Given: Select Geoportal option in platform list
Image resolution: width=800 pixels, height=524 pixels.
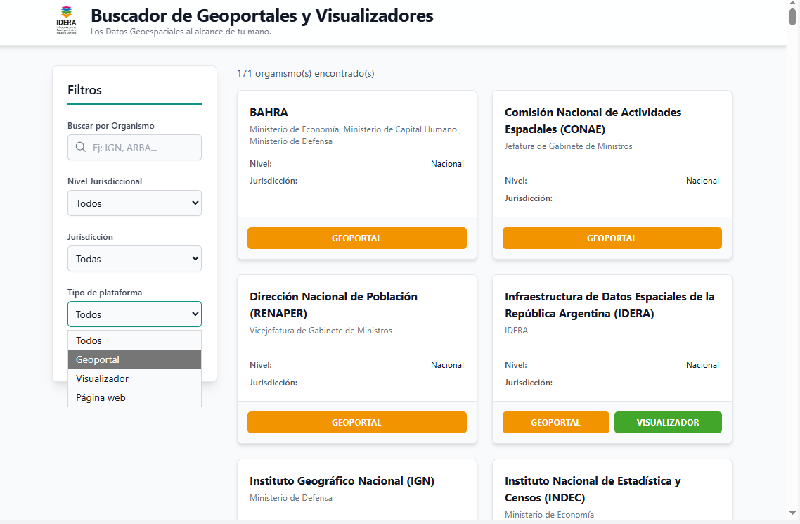Looking at the screenshot, I should pos(134,360).
